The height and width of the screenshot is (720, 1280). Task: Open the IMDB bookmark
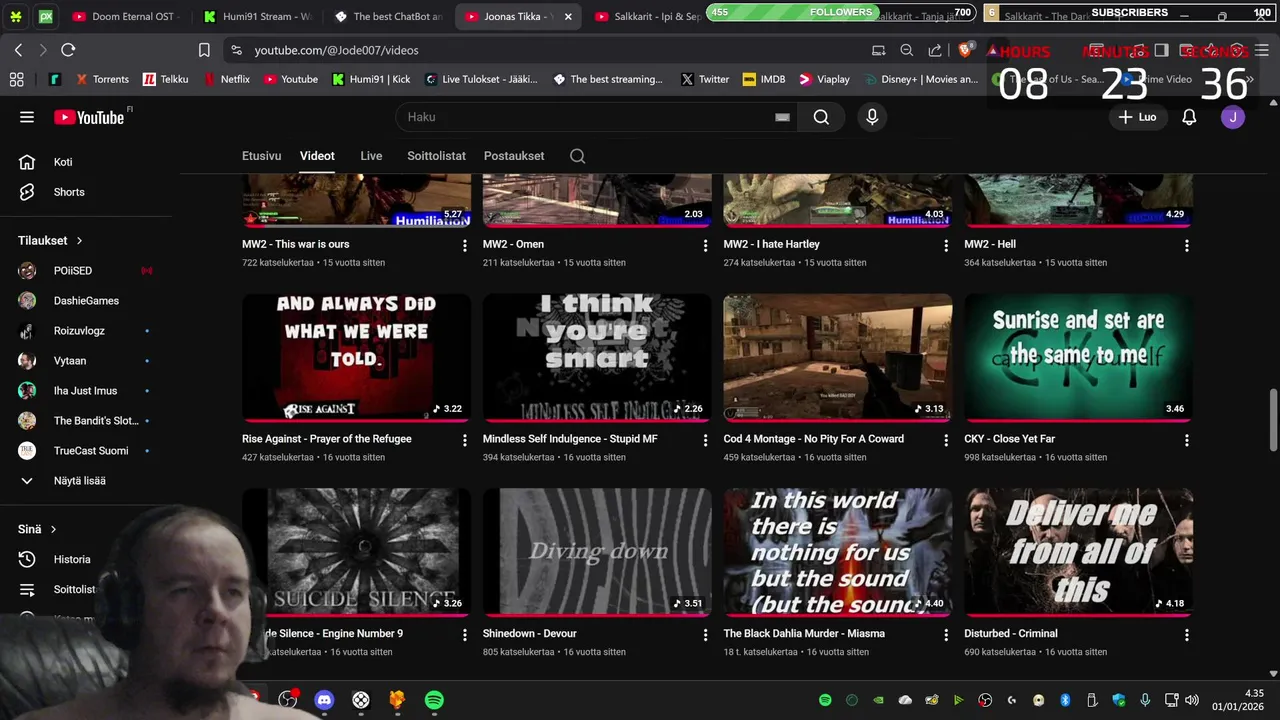[764, 79]
